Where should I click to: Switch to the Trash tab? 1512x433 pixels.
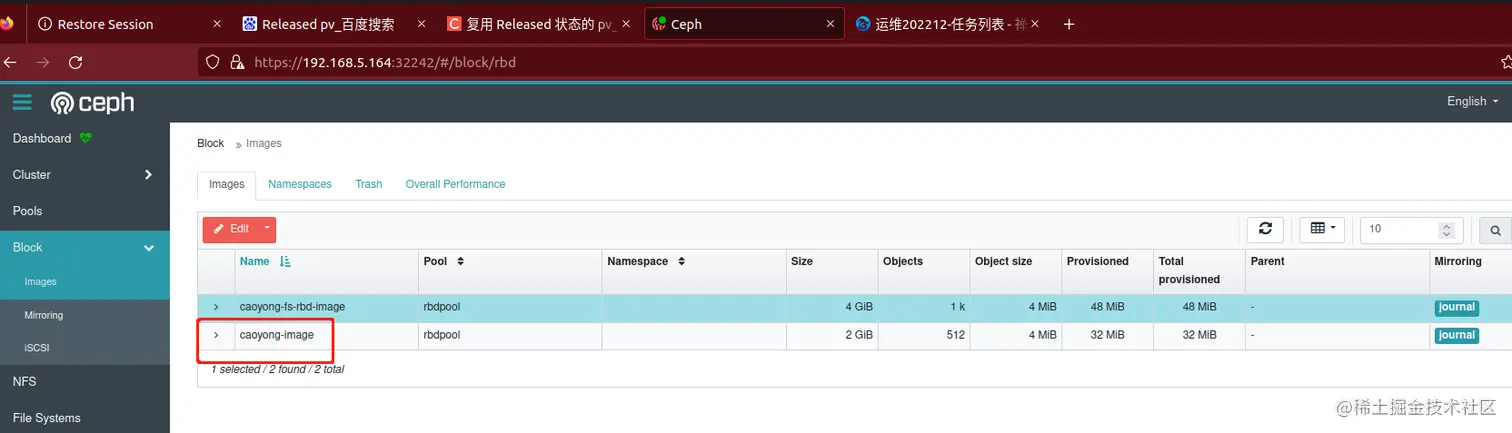(368, 184)
